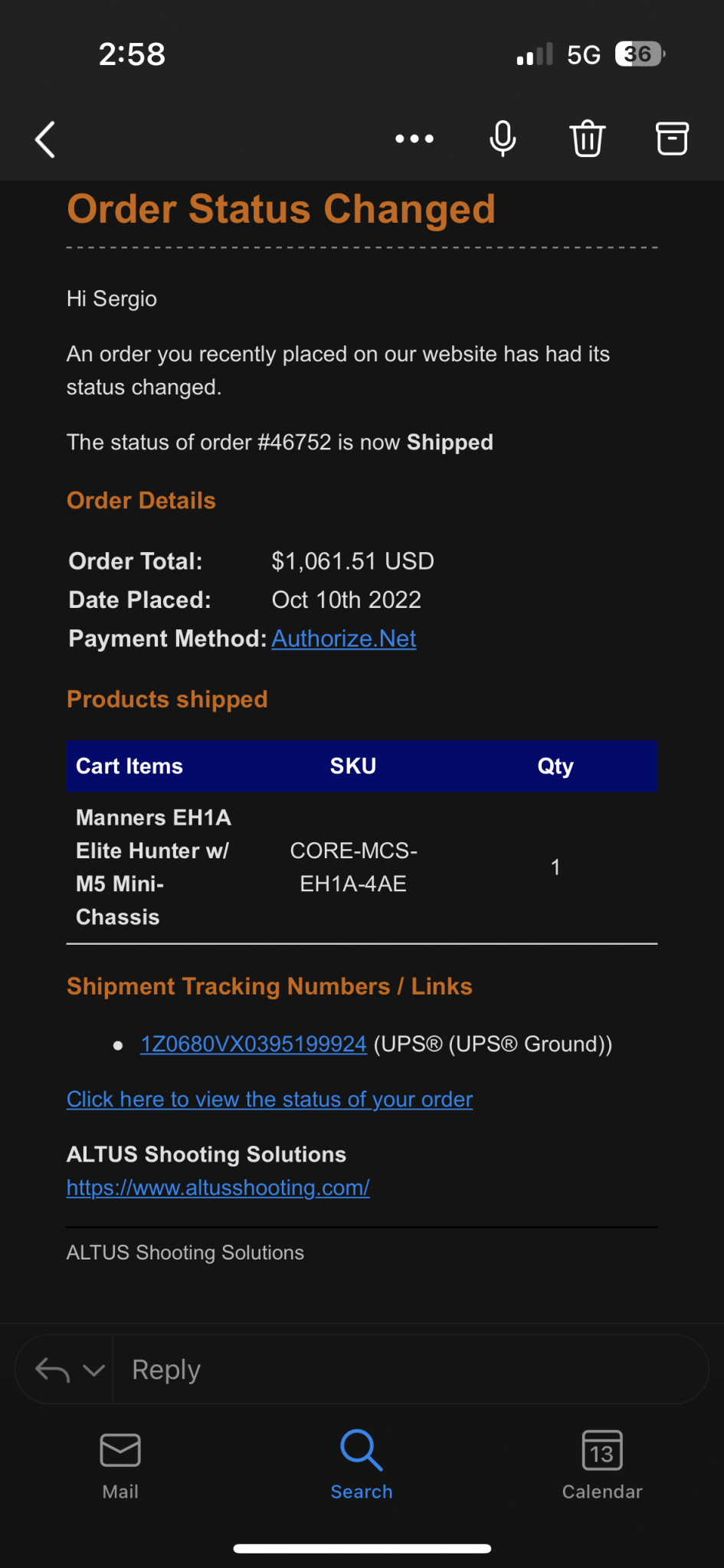Open the three-dot more options menu
Image resolution: width=724 pixels, height=1568 pixels.
tap(414, 139)
